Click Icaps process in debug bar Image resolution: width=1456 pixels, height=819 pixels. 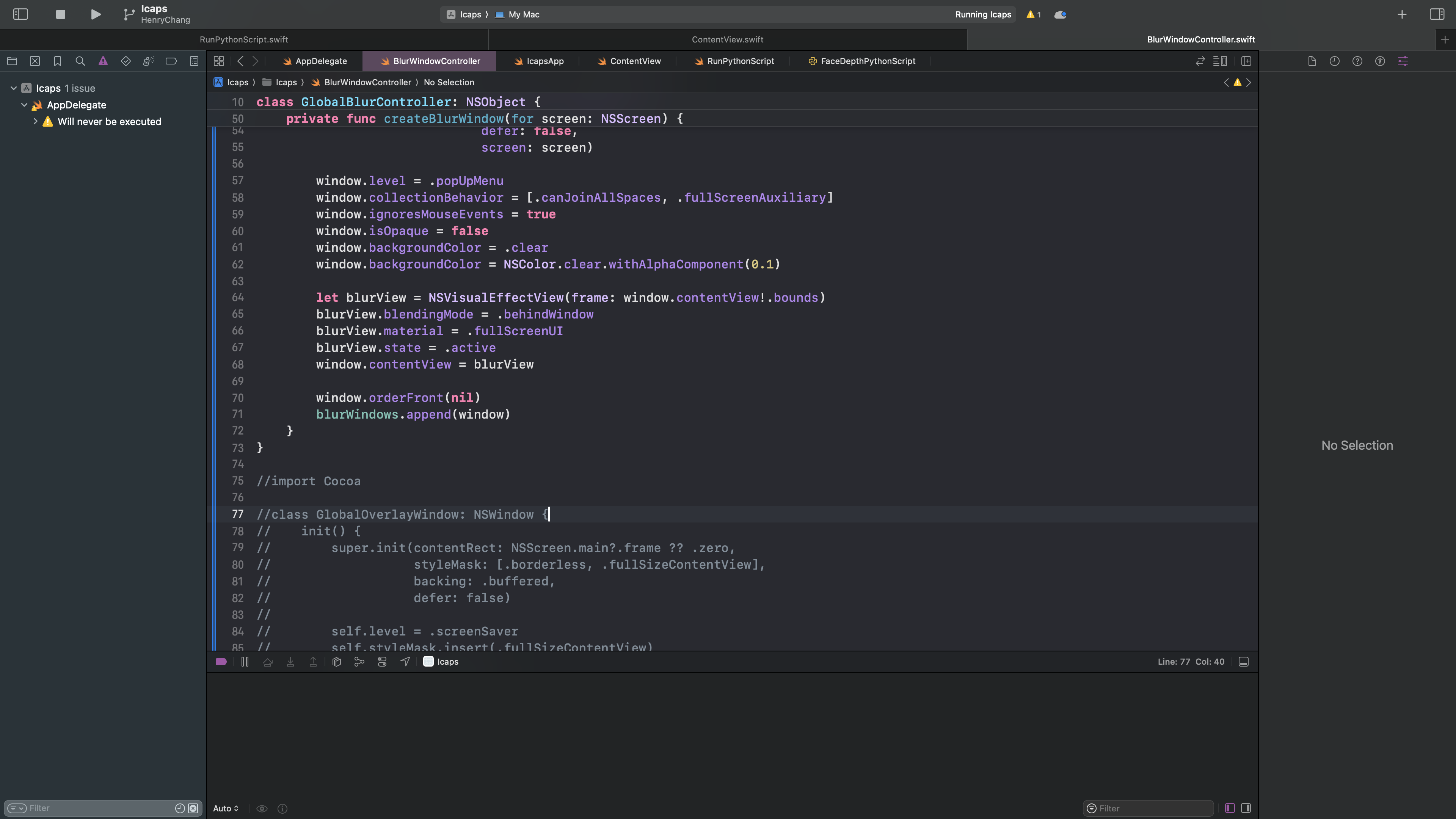[441, 662]
